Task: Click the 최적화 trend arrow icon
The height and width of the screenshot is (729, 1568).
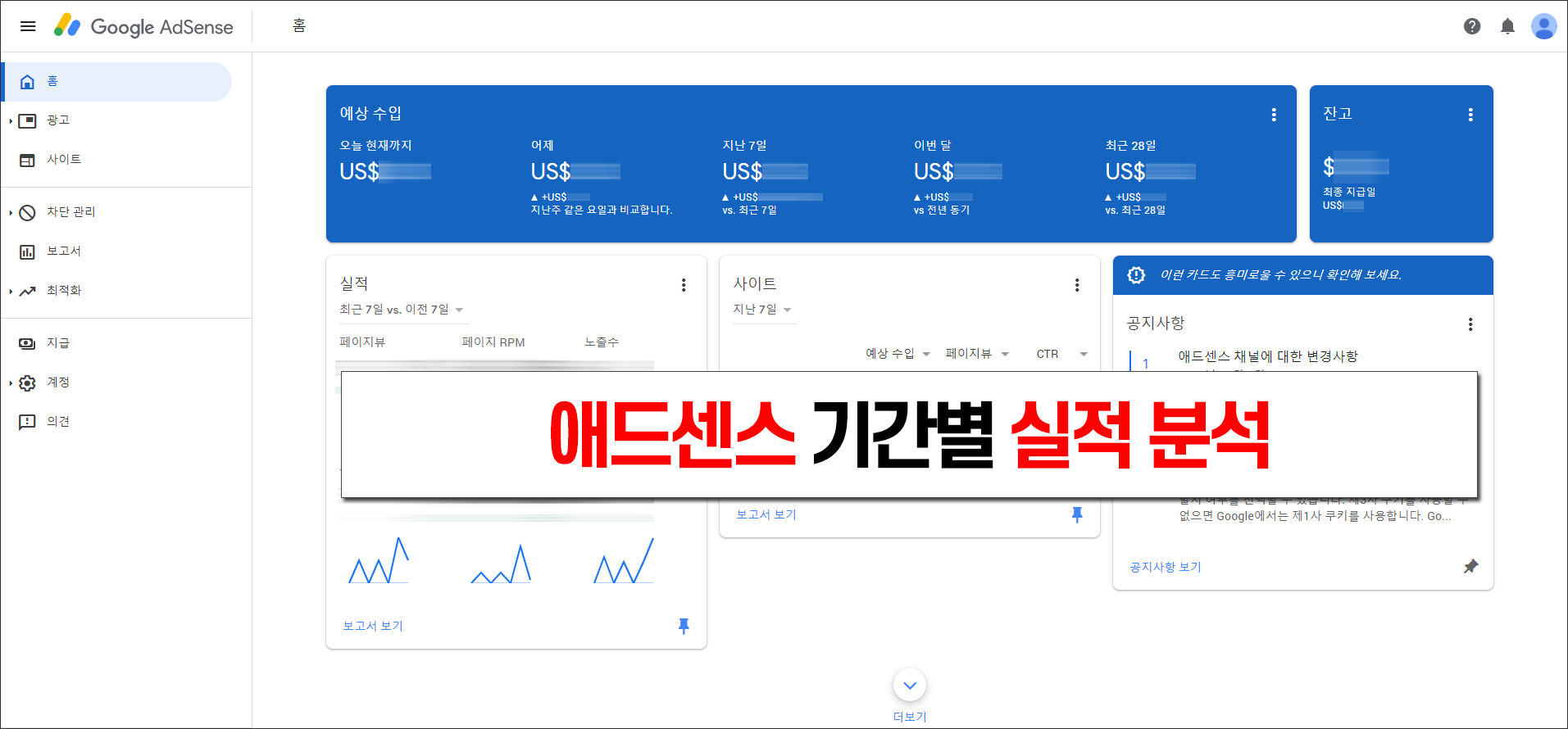Action: click(27, 291)
